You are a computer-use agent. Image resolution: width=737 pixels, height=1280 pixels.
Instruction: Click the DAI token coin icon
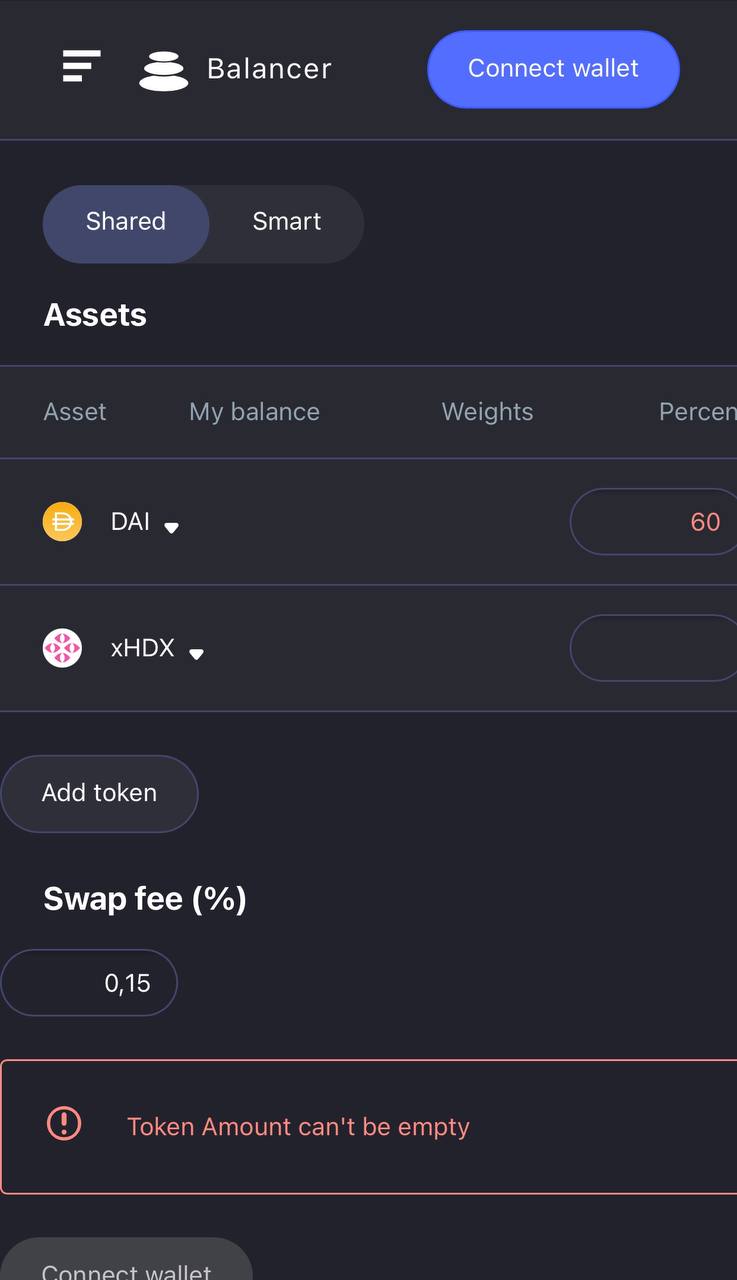(62, 522)
